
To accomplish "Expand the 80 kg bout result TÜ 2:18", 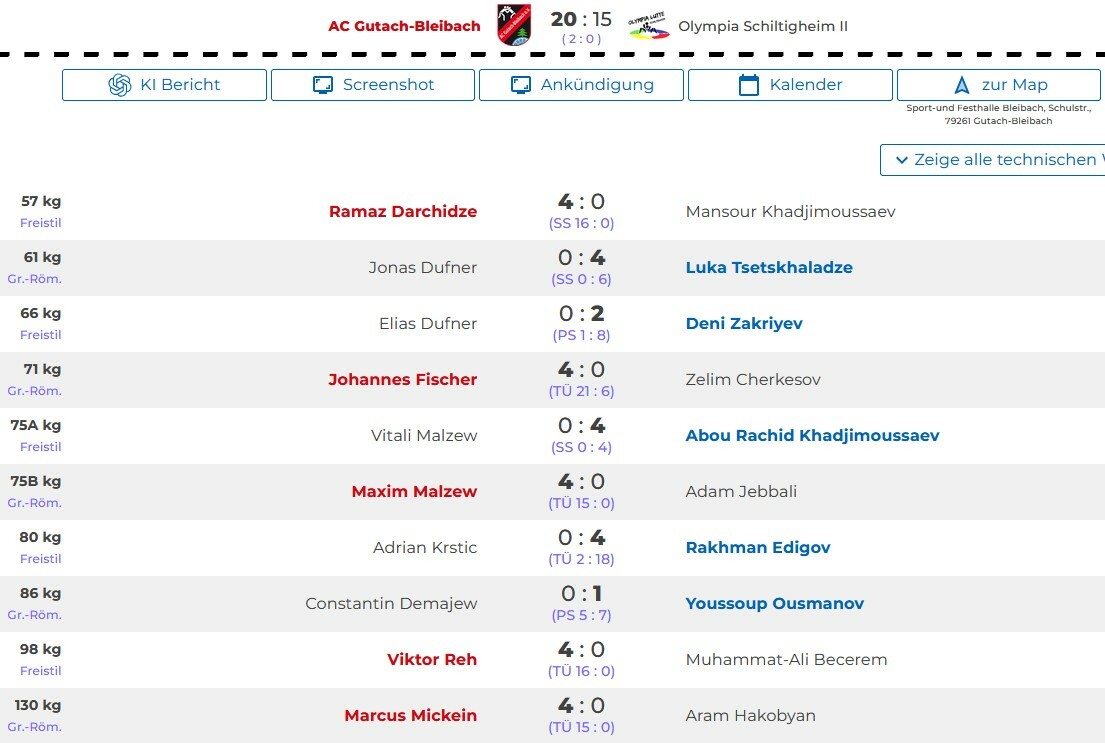I will coord(581,559).
